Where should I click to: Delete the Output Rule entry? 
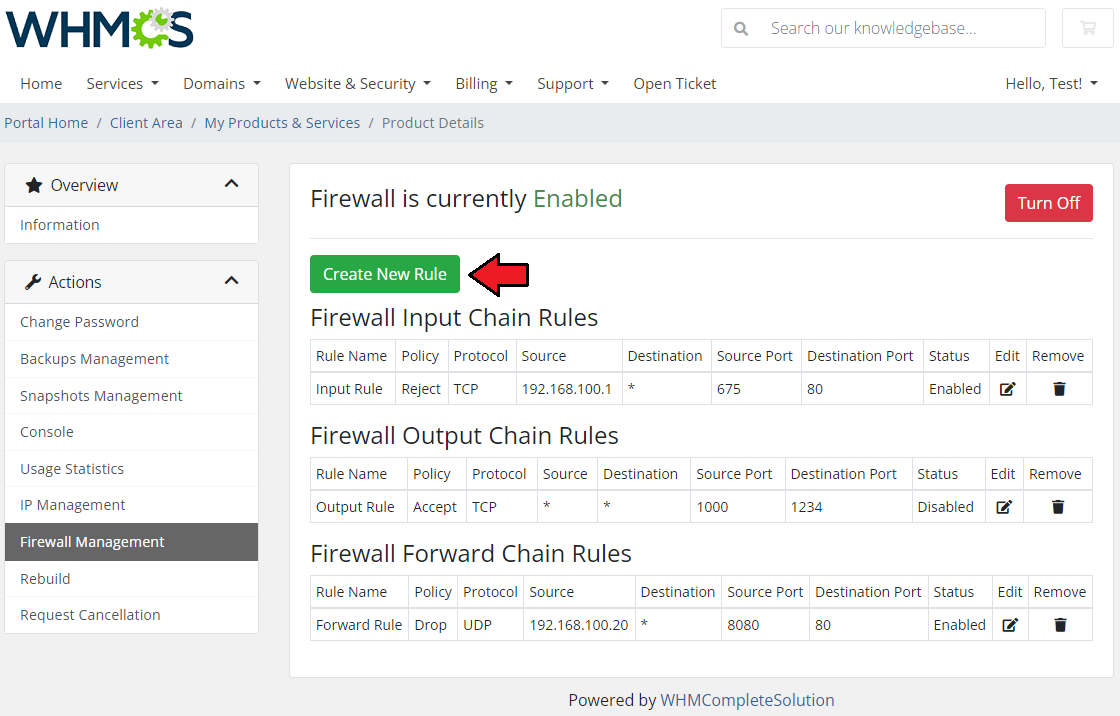[x=1058, y=507]
